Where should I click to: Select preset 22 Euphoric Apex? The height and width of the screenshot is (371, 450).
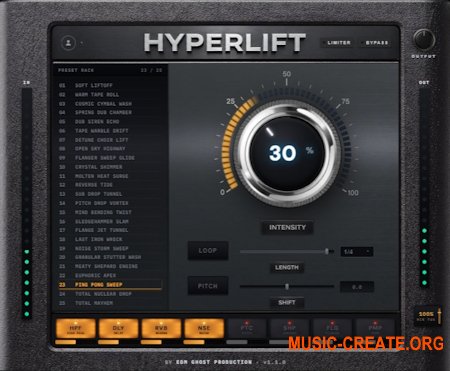pos(110,276)
